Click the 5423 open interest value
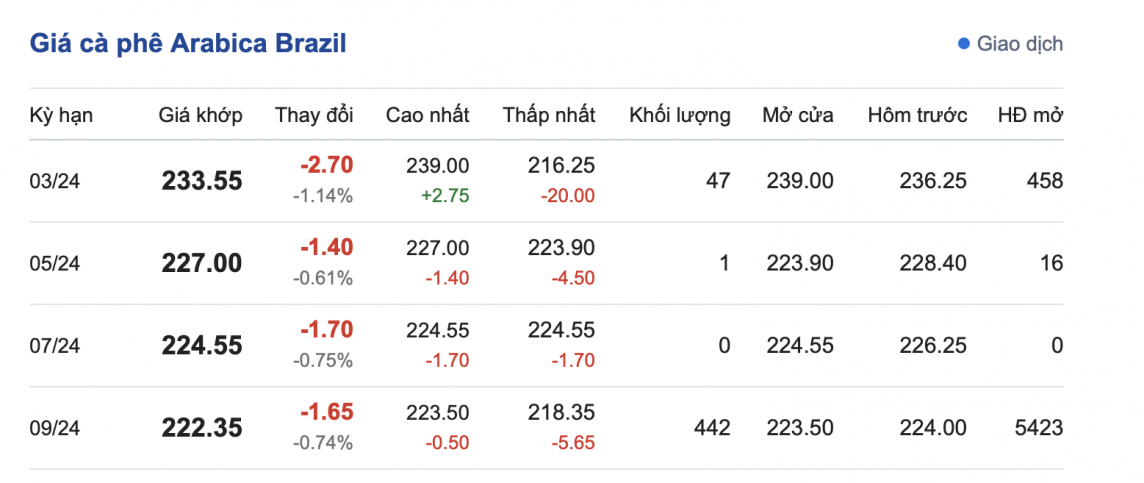Screen dimensions: 1144x483 click(x=1037, y=428)
